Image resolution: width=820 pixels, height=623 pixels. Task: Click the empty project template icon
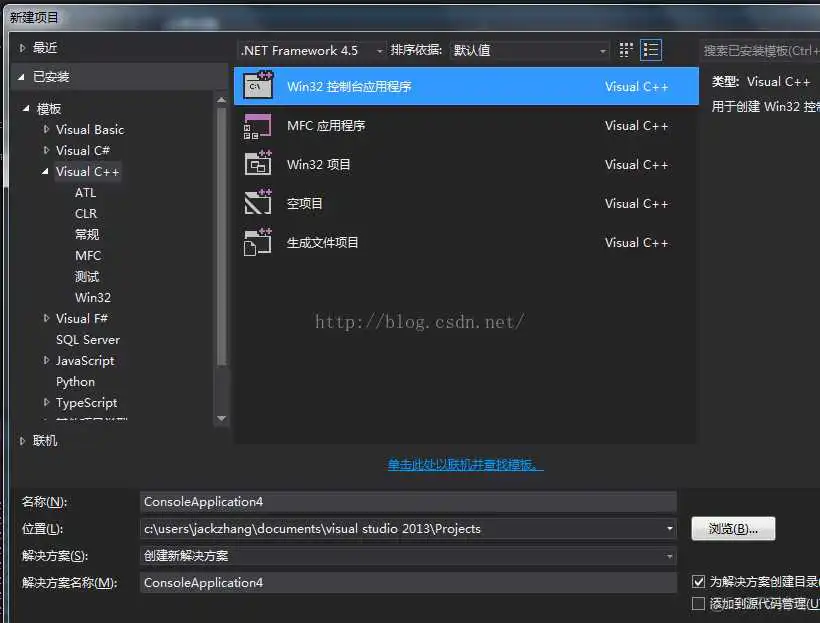258,203
